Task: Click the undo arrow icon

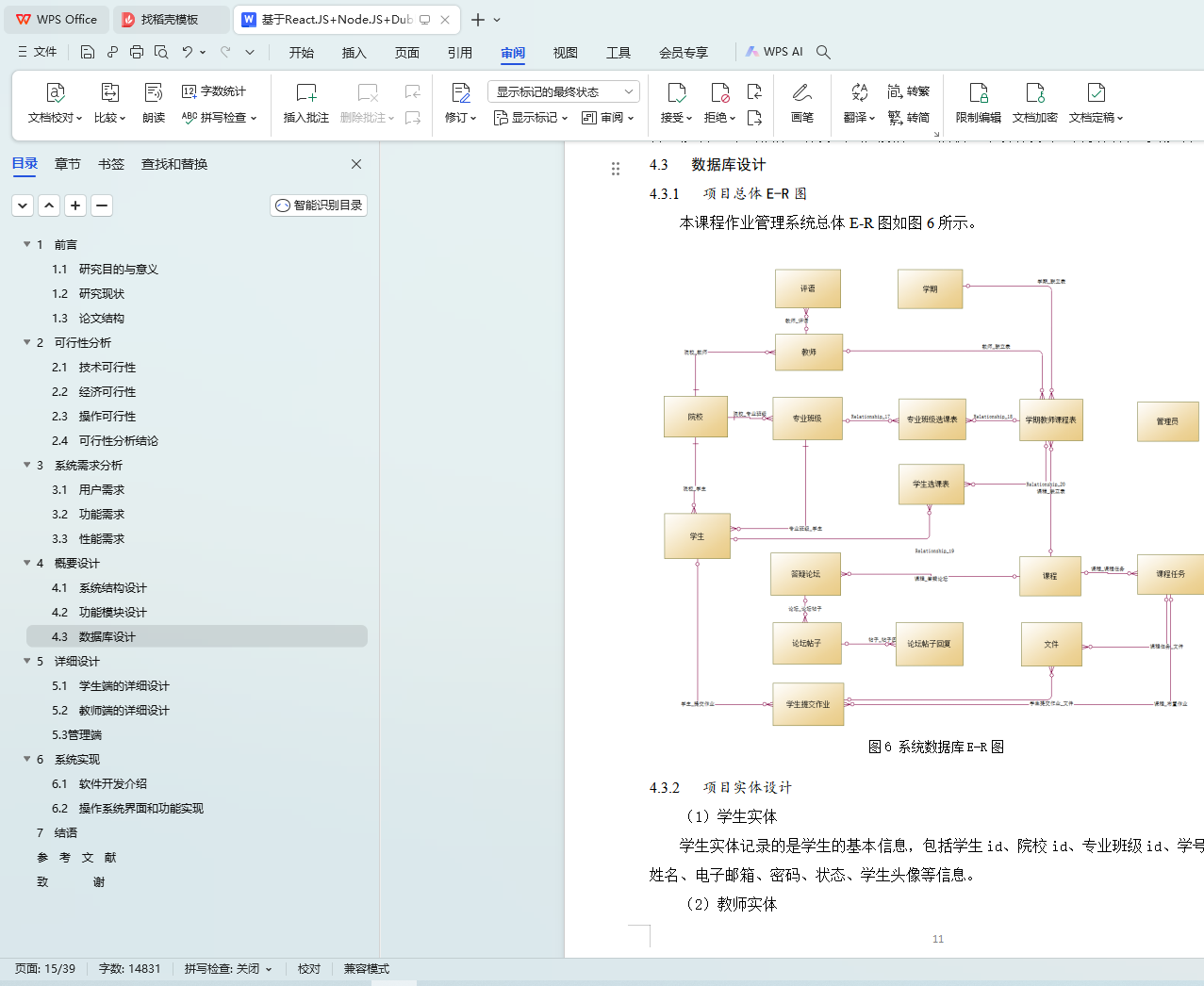Action: tap(188, 52)
